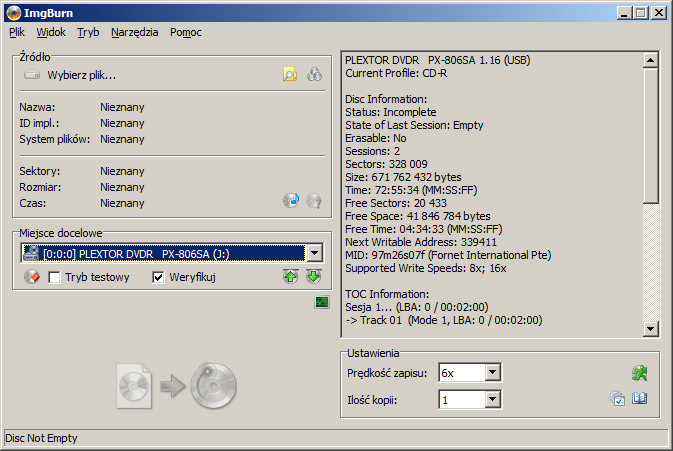Open the create CUE file music-disc icon
This screenshot has height=451, width=673.
(291, 200)
